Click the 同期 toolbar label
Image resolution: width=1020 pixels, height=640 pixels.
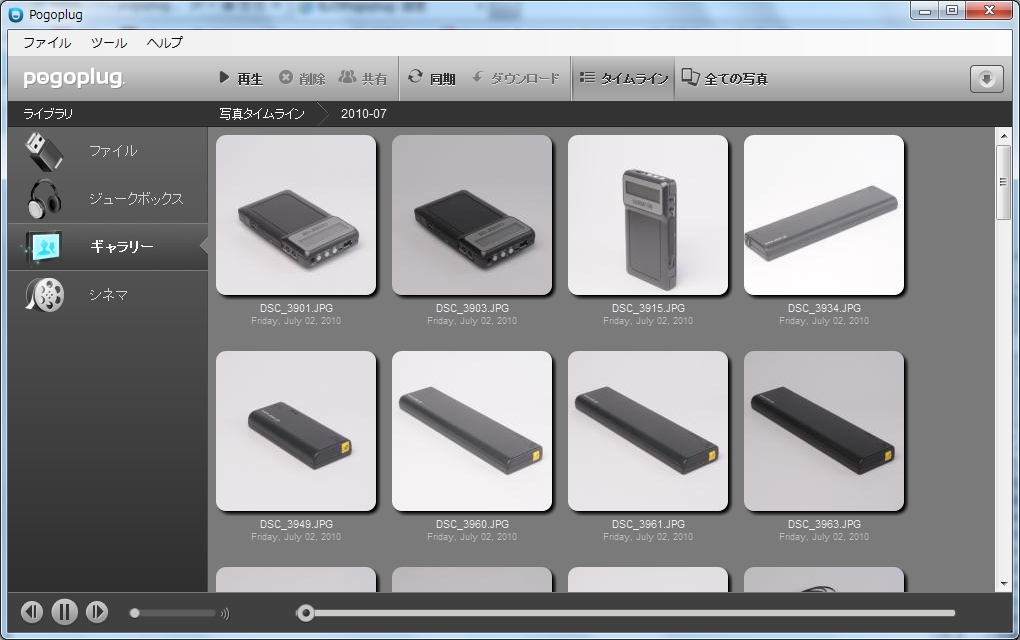tap(442, 79)
